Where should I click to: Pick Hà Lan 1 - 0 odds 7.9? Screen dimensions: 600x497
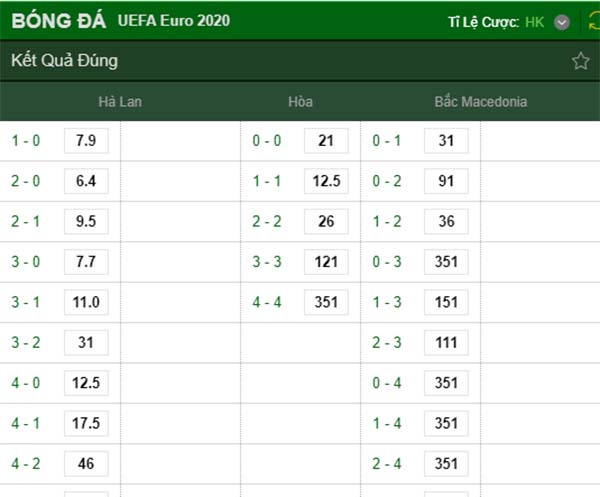click(86, 141)
